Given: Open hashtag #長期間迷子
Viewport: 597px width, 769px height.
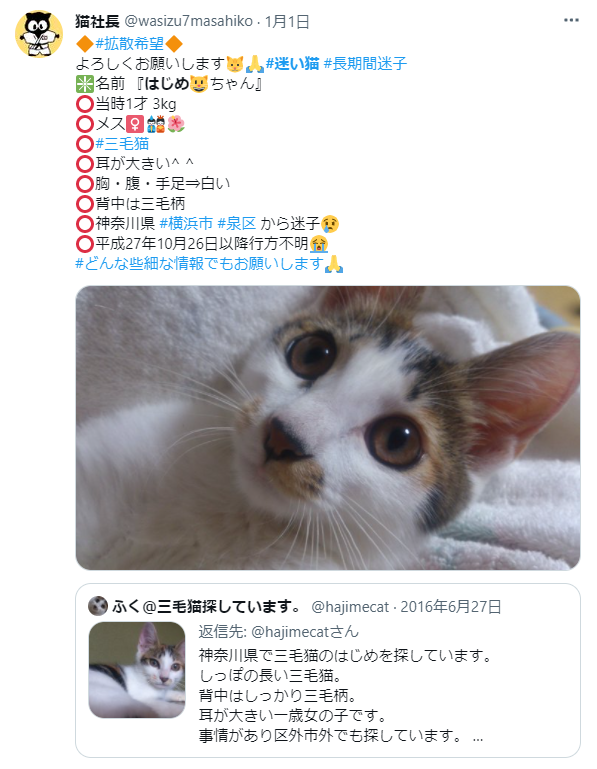Looking at the screenshot, I should click(x=365, y=63).
